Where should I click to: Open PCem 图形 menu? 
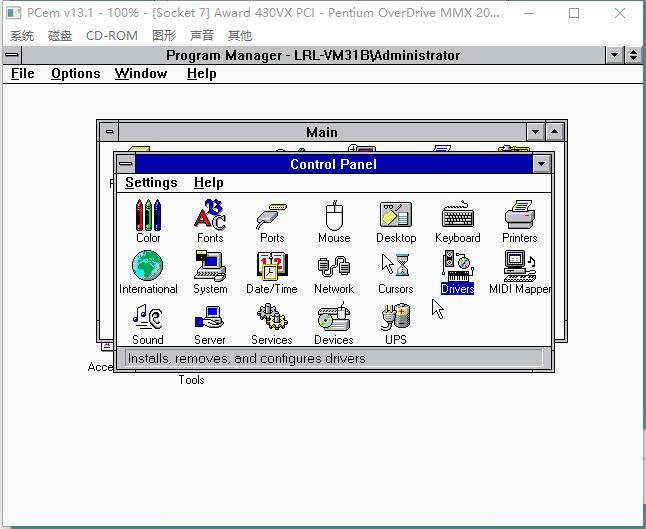164,35
